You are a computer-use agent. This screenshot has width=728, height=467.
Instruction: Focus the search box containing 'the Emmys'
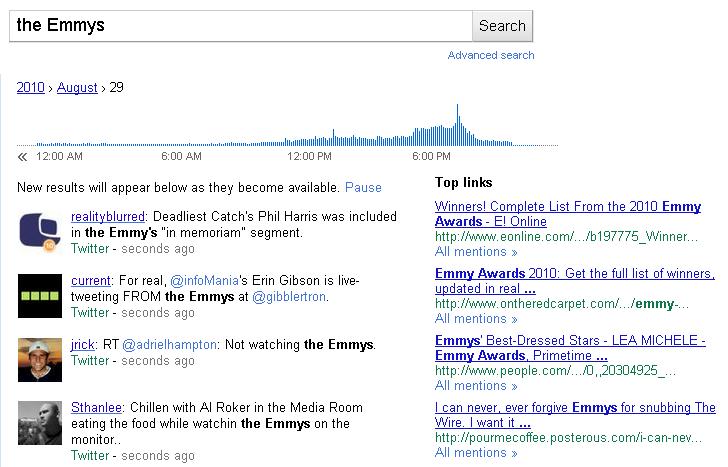tap(241, 26)
